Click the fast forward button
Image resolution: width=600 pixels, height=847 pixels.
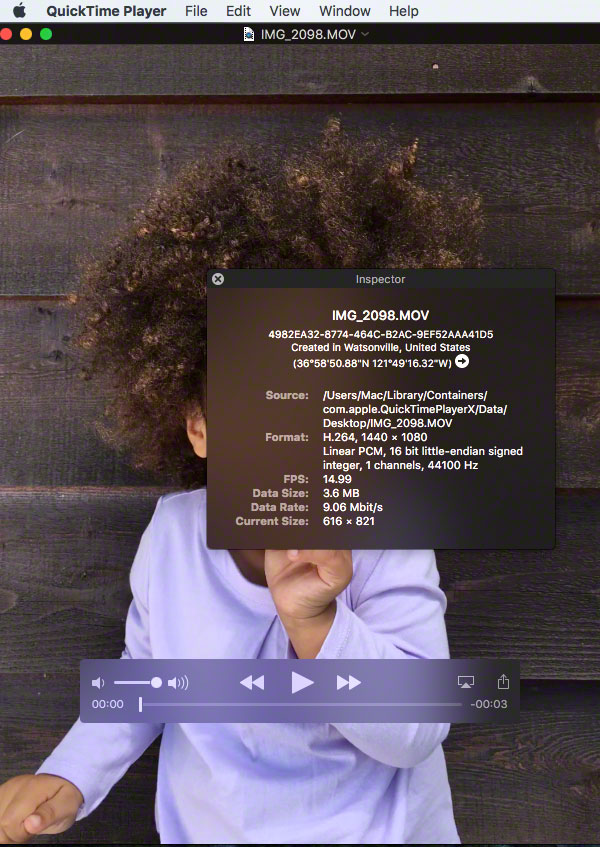[x=349, y=683]
